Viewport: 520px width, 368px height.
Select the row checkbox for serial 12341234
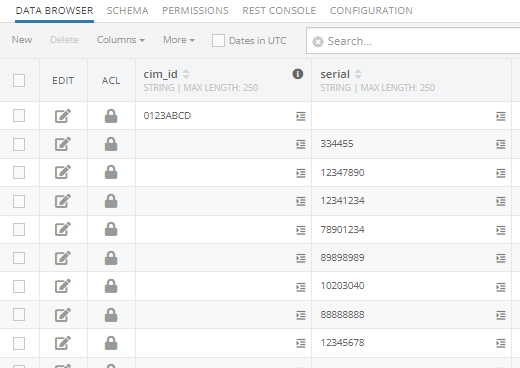click(x=19, y=201)
